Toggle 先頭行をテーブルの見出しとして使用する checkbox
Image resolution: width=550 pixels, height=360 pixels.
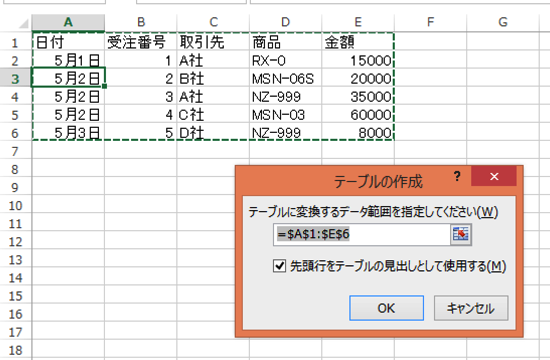pos(279,266)
